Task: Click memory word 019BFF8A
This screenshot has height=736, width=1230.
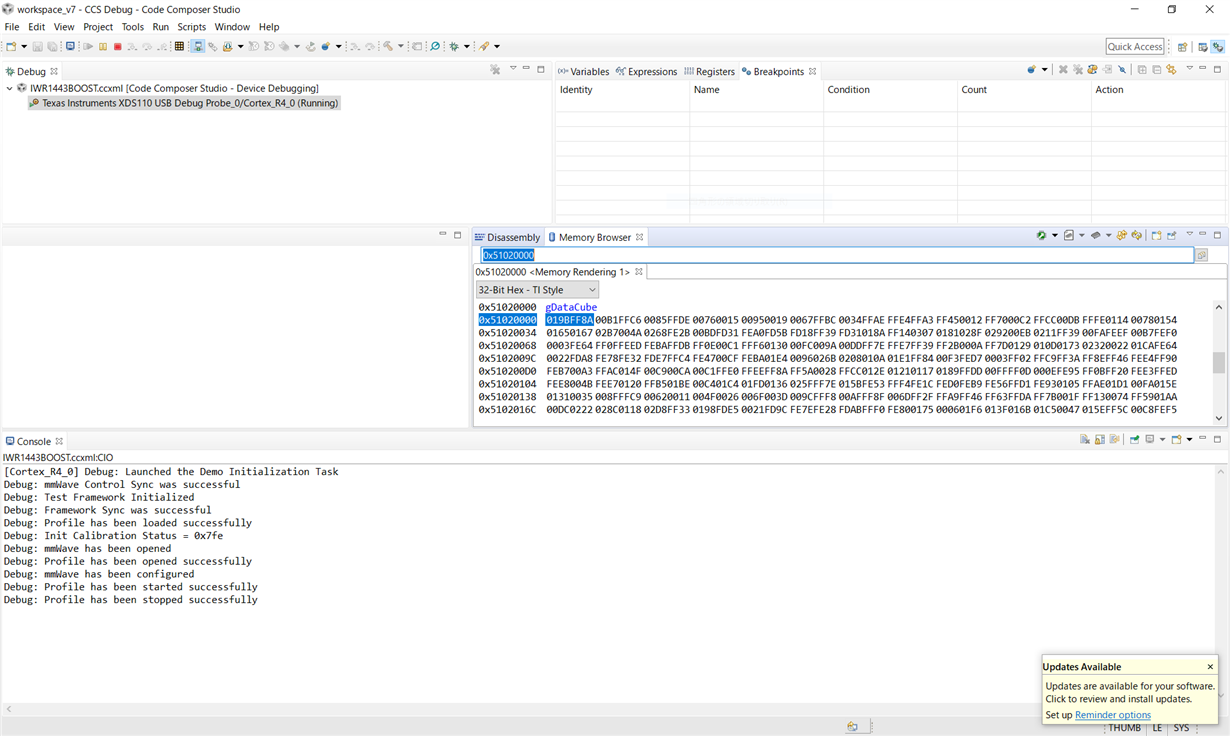Action: pyautogui.click(x=570, y=320)
